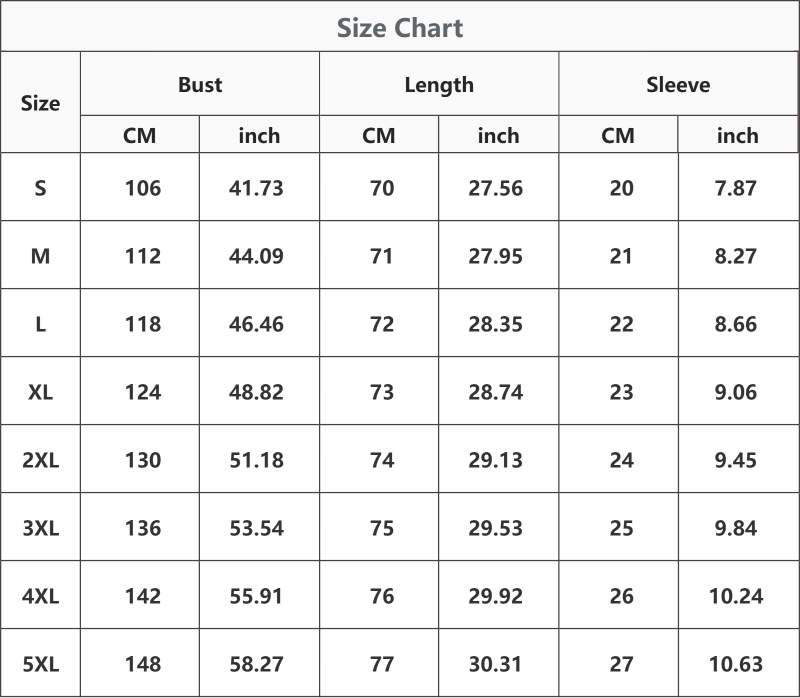
Task: Select the Bust column header
Action: click(x=200, y=84)
